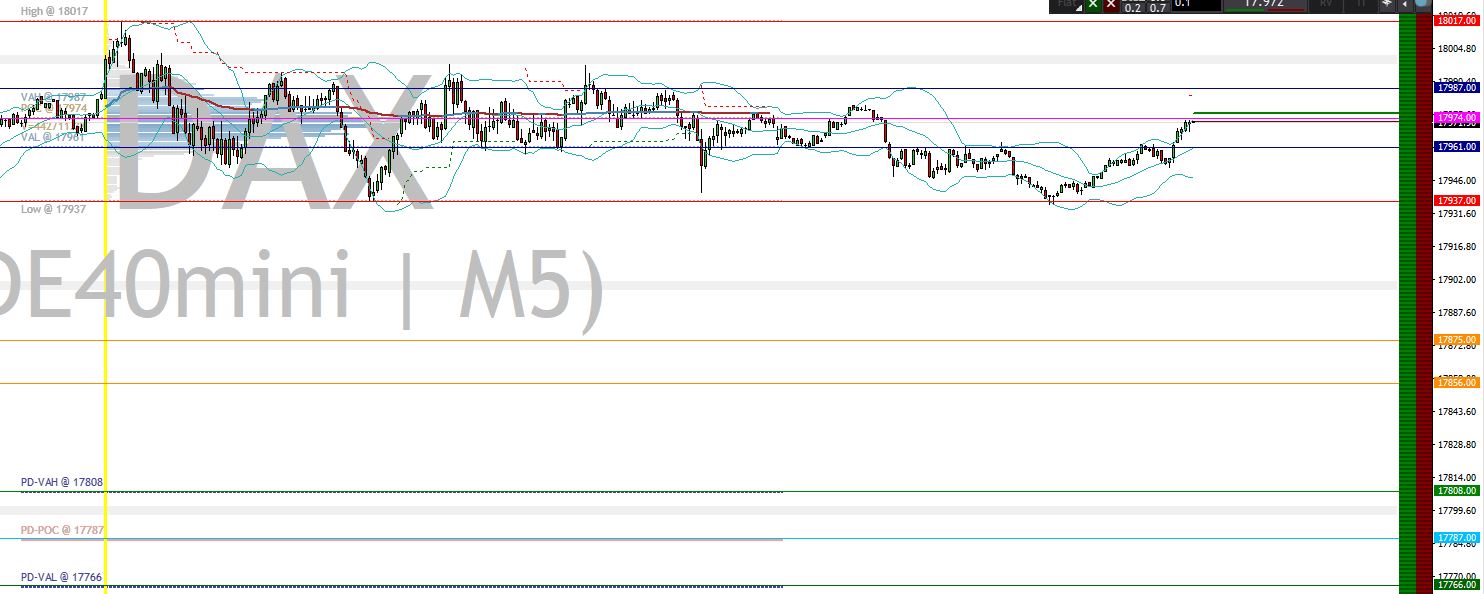Click the 'VAH @ 17987' value area label

click(x=53, y=97)
